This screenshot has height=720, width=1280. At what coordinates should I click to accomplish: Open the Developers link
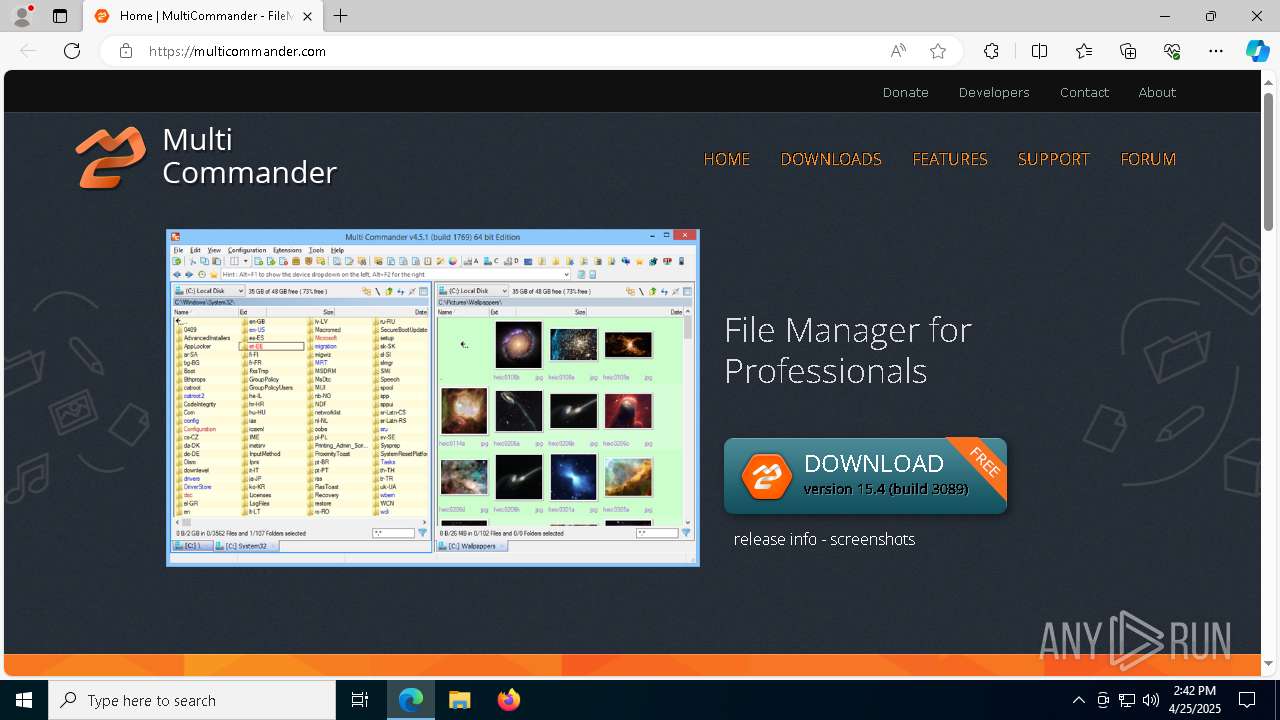(x=994, y=92)
